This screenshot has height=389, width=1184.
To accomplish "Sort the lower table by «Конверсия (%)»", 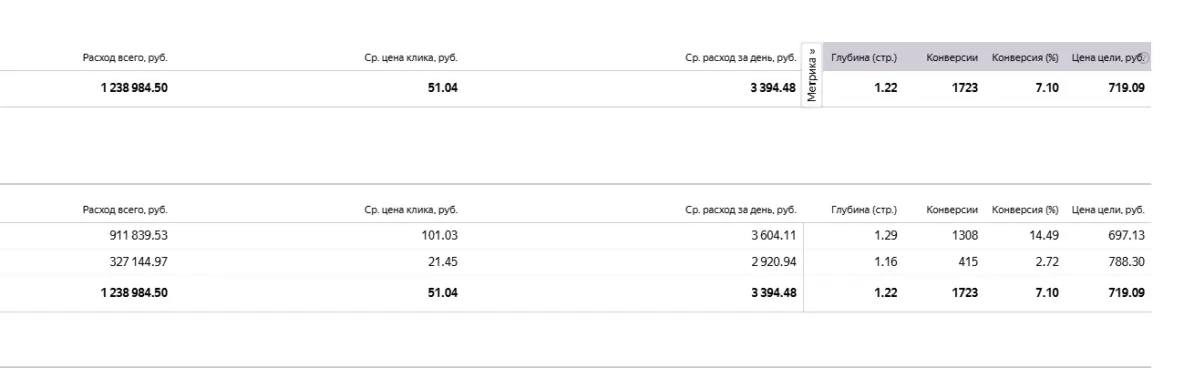I will (1025, 209).
